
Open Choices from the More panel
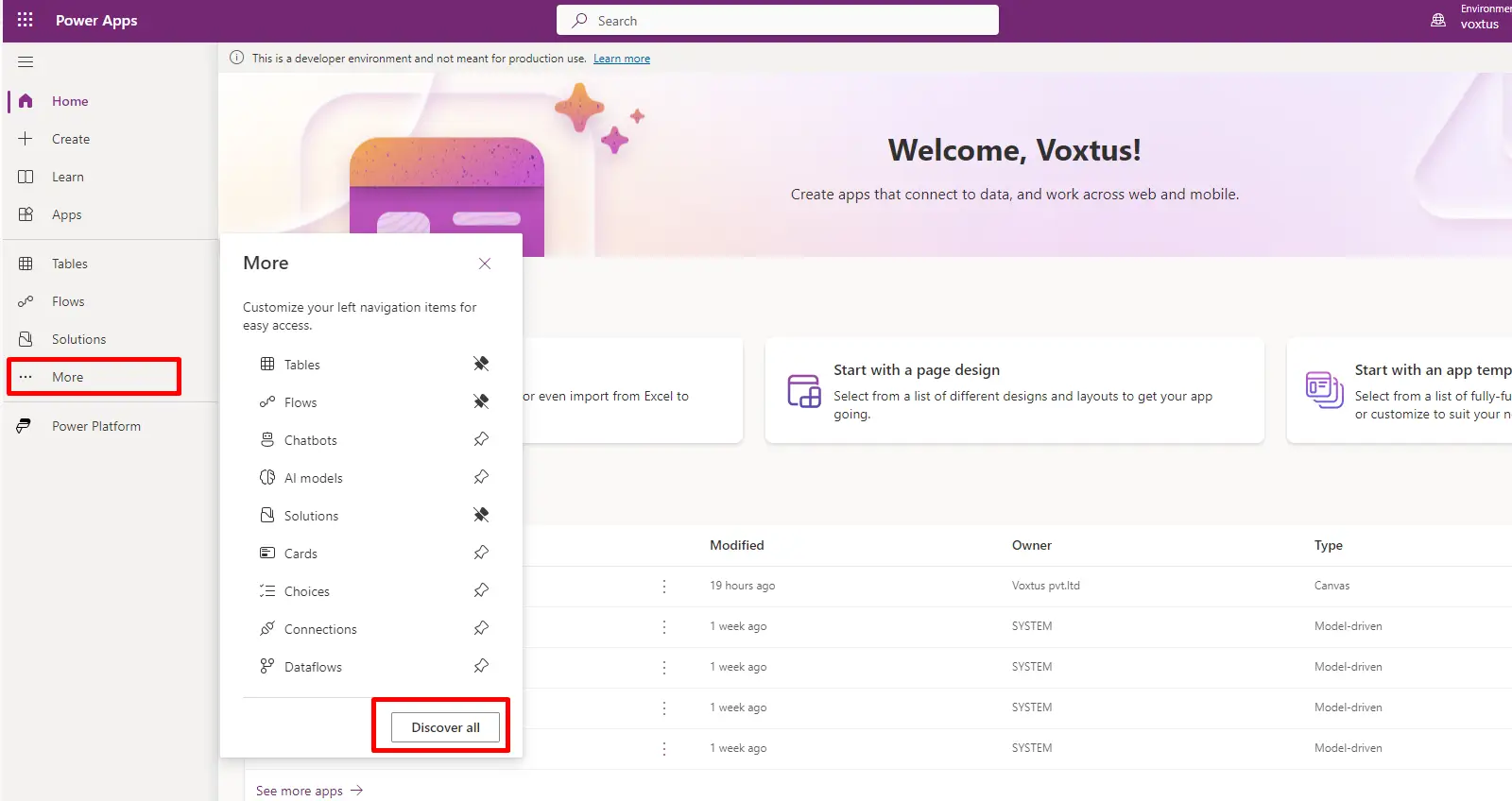(x=306, y=591)
